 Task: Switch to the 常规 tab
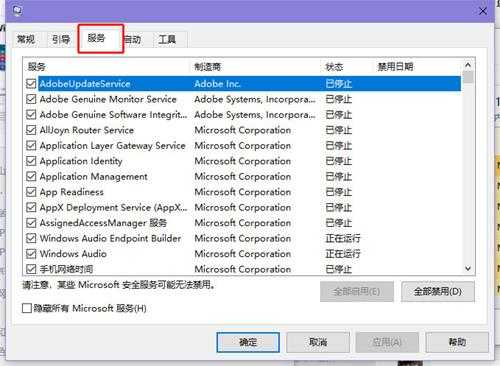26,40
